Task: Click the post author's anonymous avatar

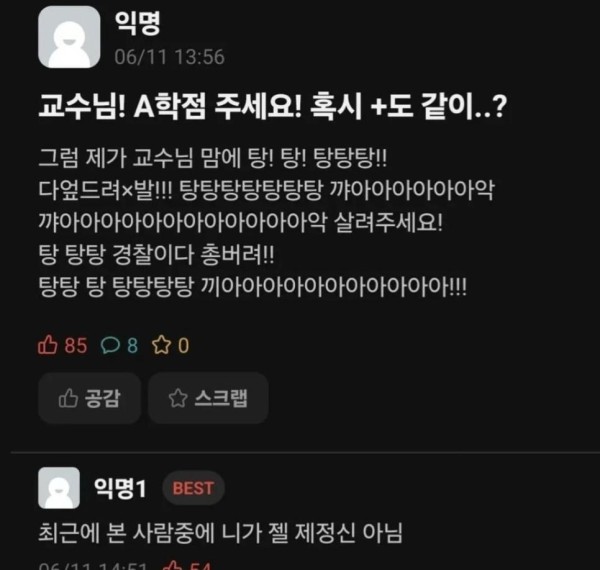Action: (69, 37)
